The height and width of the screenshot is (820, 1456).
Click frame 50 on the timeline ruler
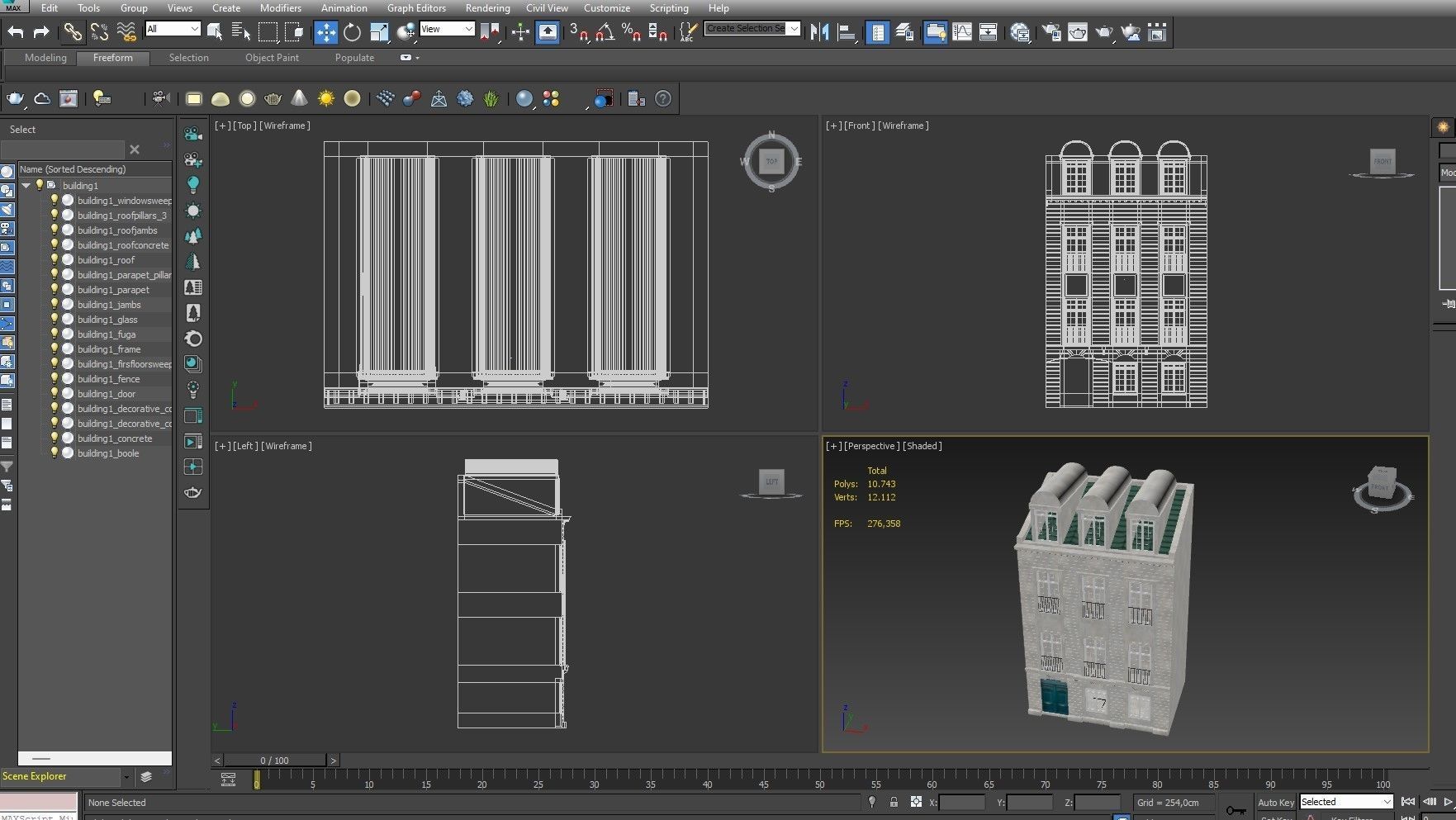[x=819, y=779]
